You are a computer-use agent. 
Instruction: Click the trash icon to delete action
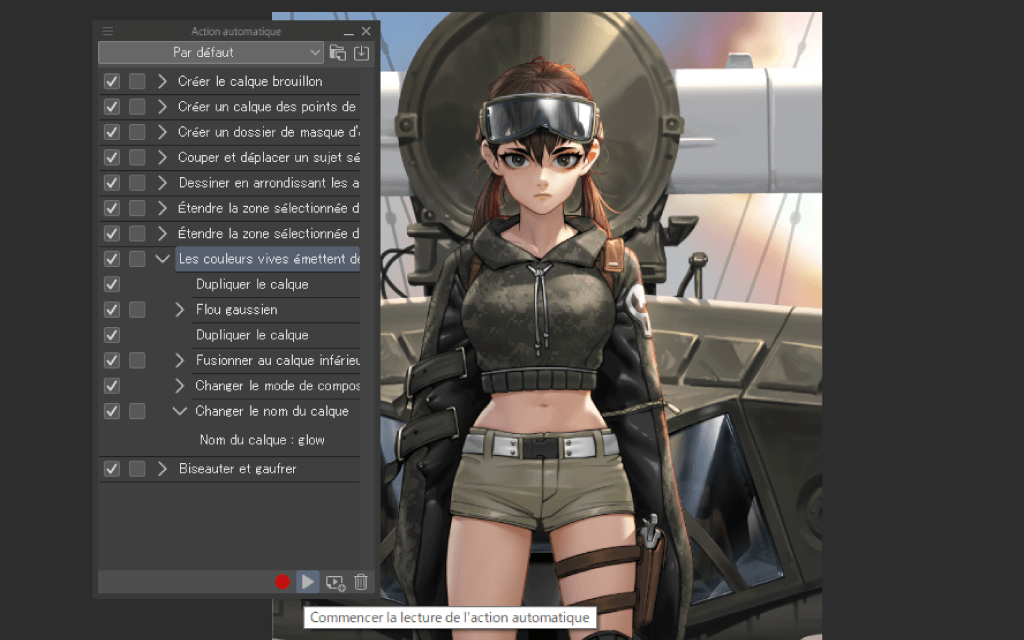(361, 582)
